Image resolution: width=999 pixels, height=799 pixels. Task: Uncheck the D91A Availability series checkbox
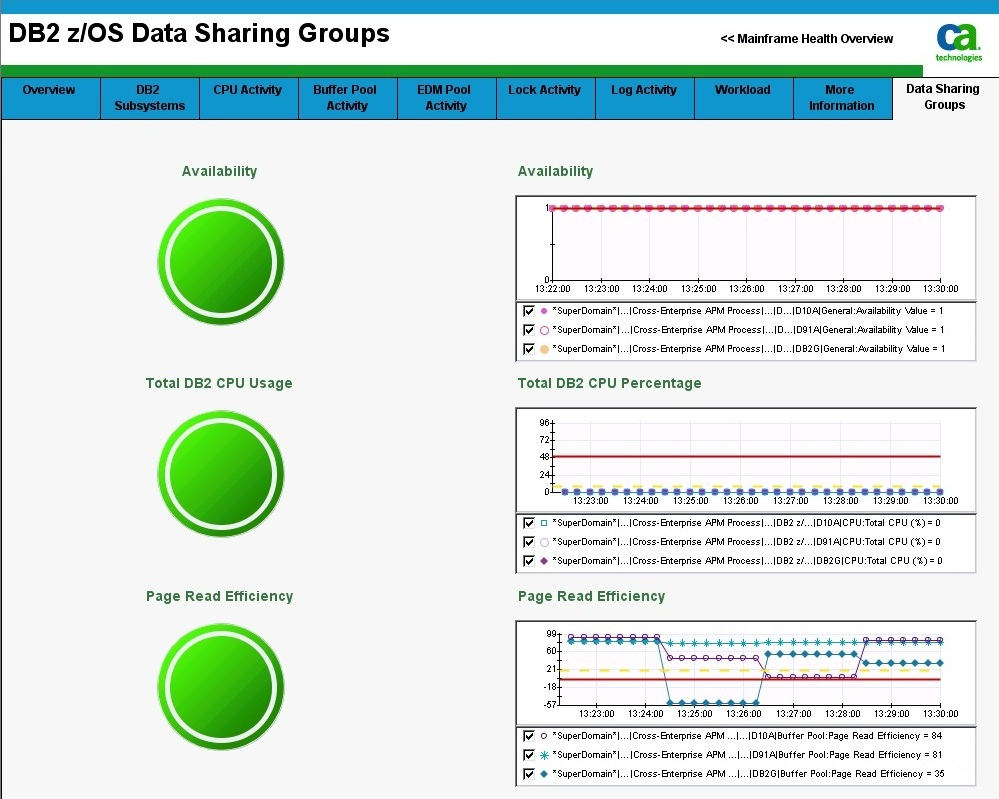point(528,330)
